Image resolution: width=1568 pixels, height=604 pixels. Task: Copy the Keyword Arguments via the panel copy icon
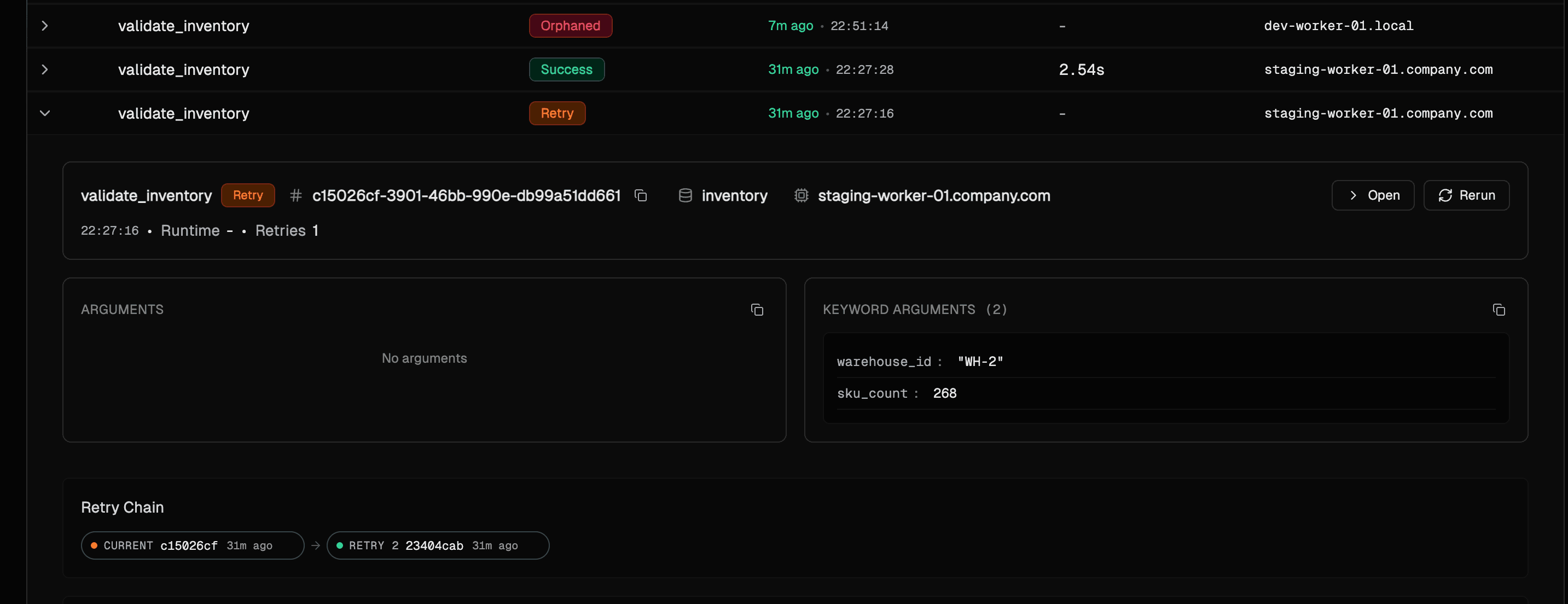[x=1499, y=310]
